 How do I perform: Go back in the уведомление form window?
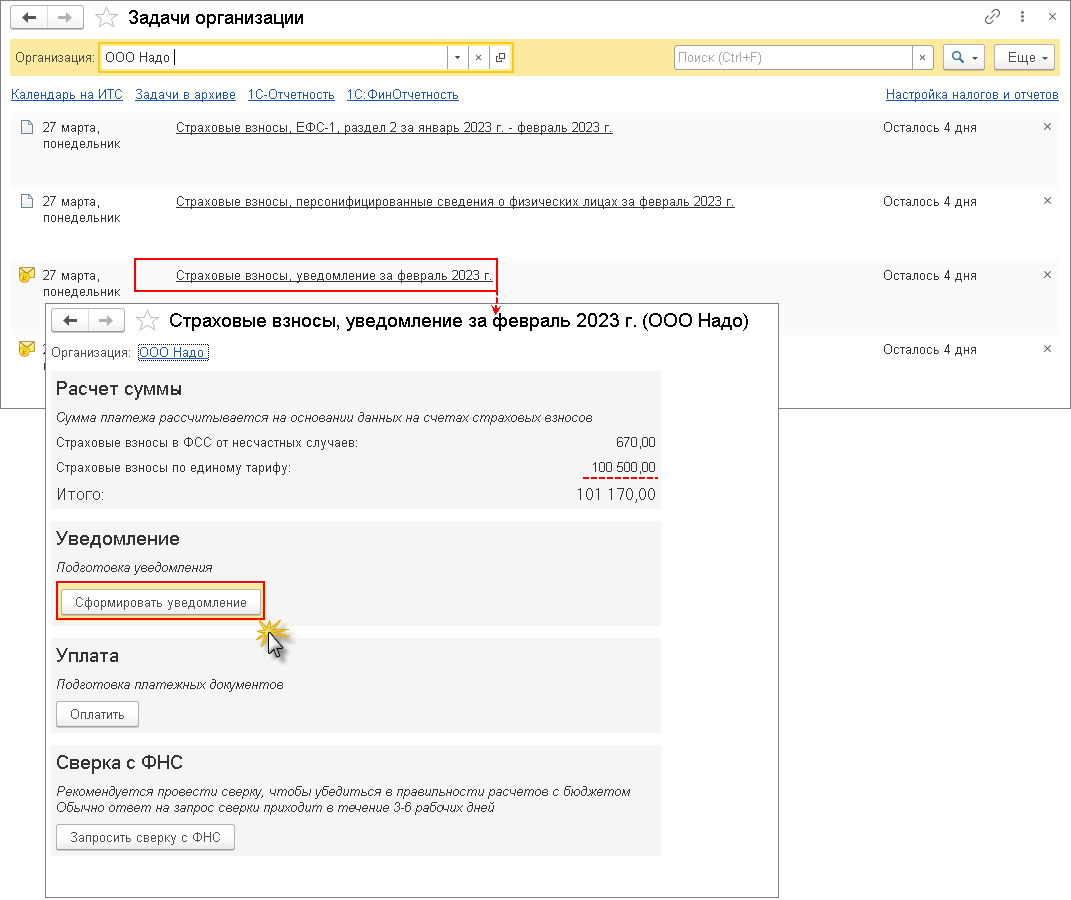click(x=70, y=320)
